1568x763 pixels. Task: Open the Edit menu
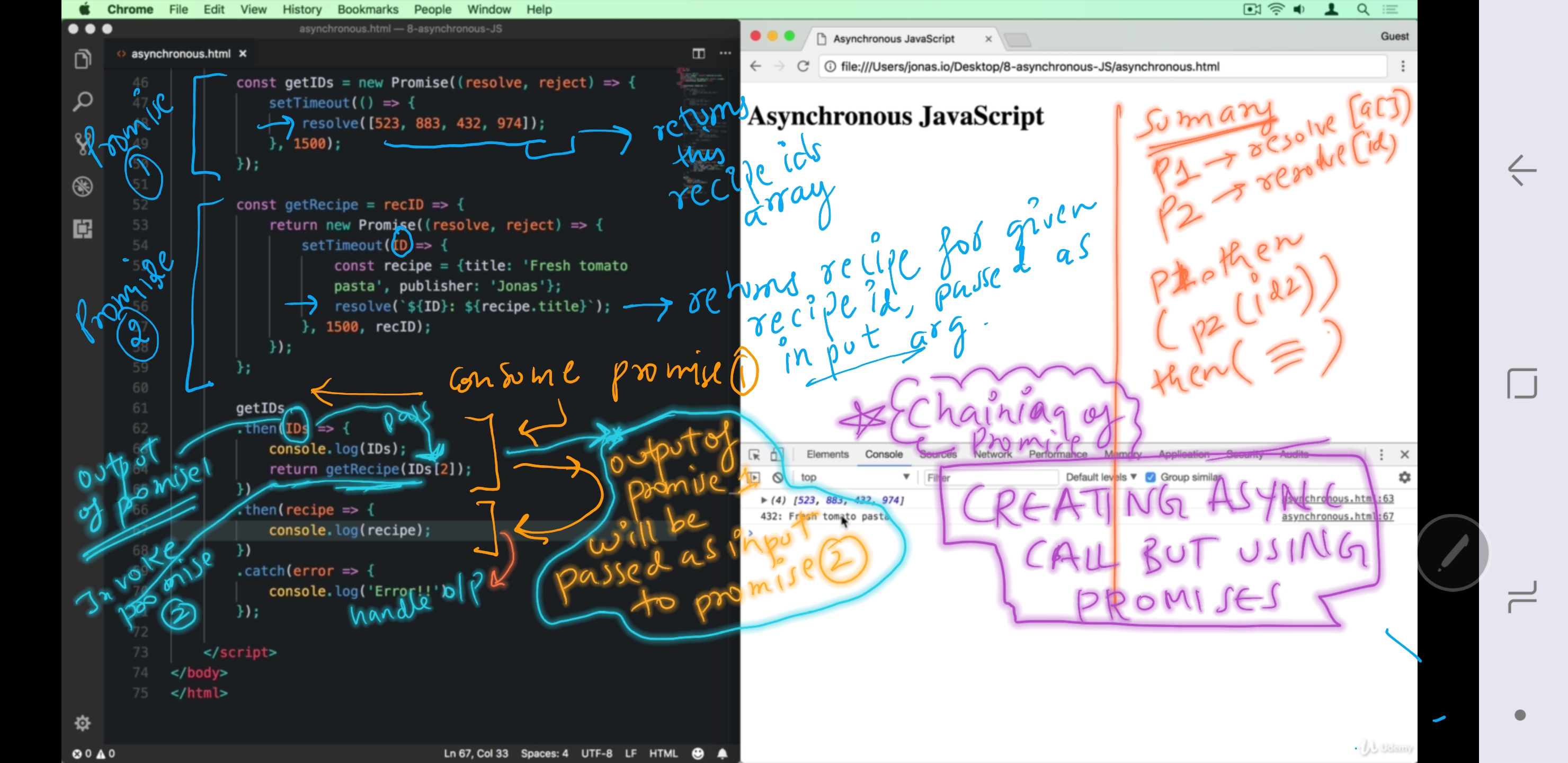(213, 9)
